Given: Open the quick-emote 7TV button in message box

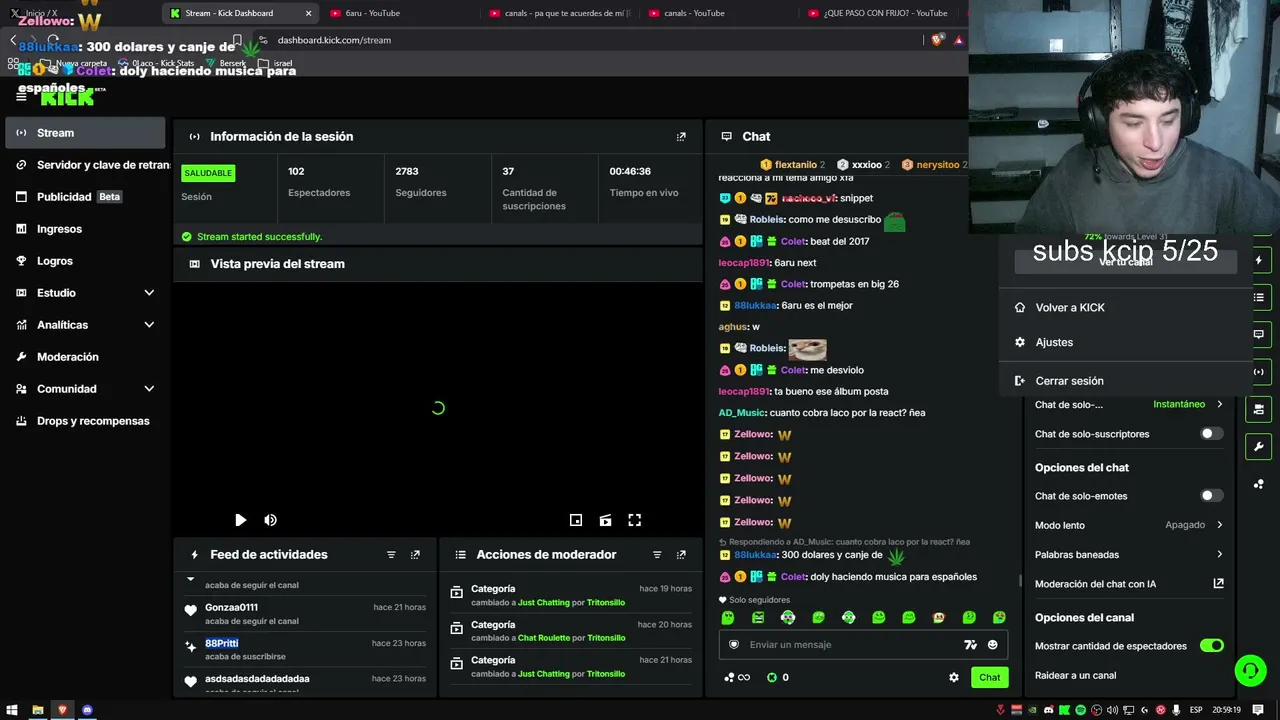Looking at the screenshot, I should (x=970, y=645).
